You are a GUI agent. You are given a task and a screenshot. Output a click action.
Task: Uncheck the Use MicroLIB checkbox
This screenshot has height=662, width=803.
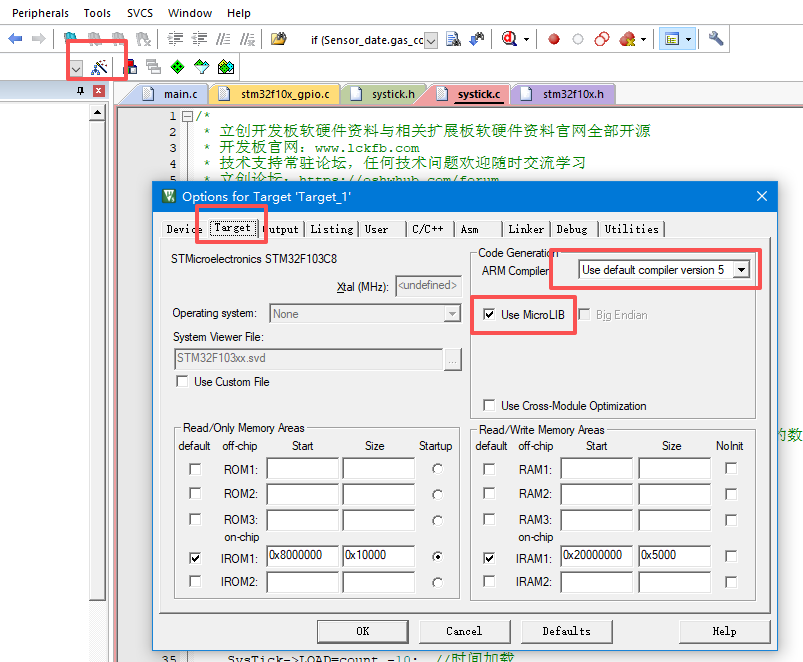point(489,314)
